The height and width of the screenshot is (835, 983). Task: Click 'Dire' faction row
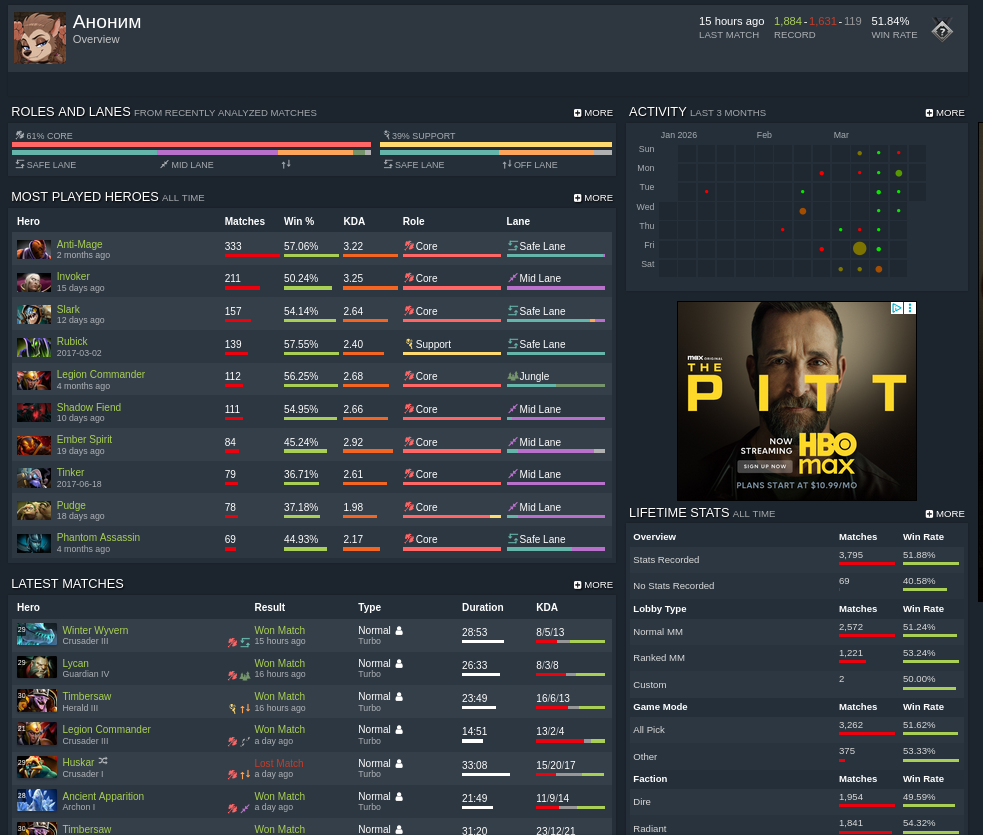click(796, 802)
